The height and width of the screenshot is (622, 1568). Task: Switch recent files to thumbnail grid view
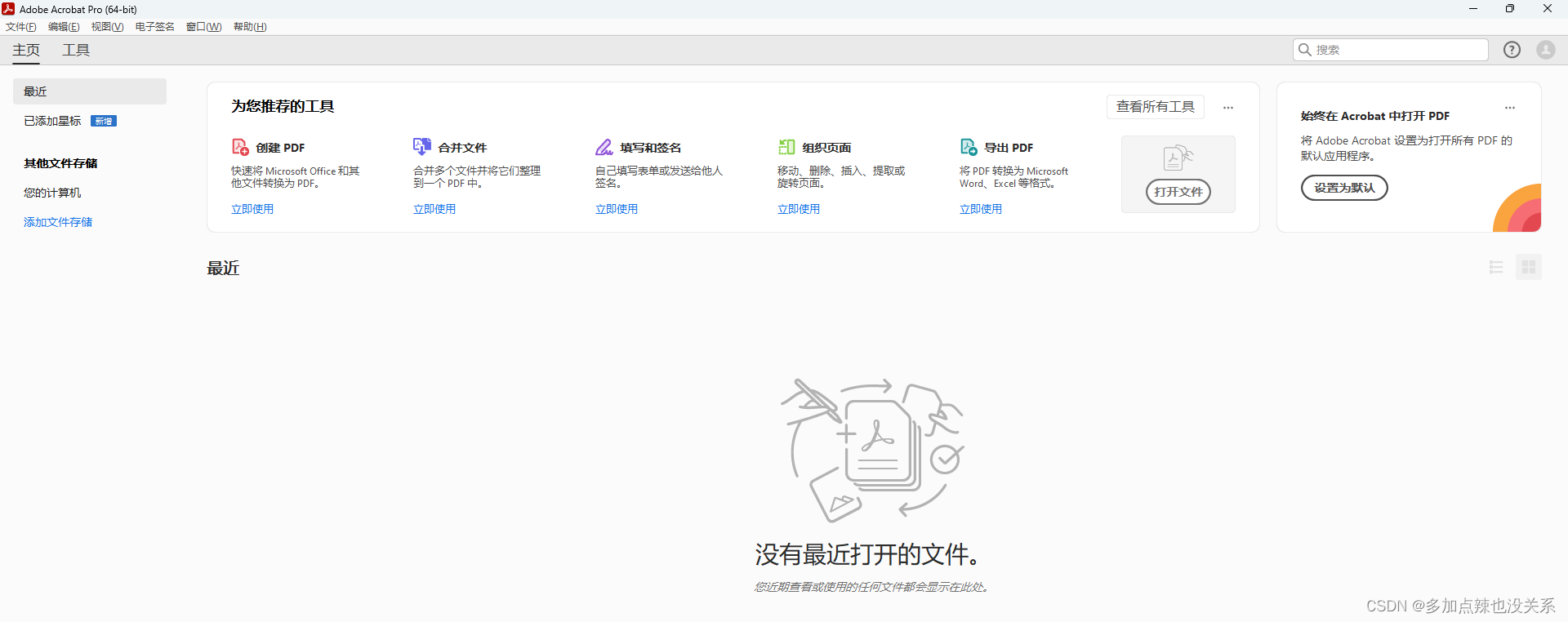point(1529,267)
